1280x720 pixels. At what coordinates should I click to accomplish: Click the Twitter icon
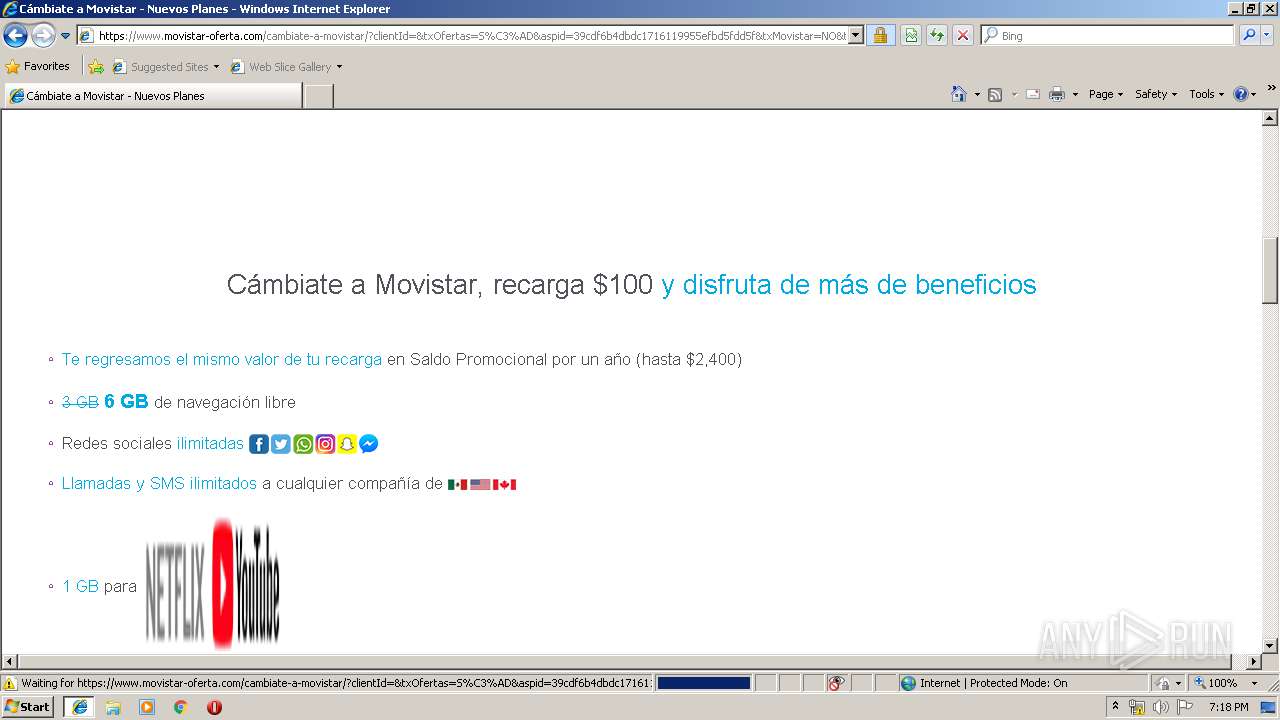(281, 444)
